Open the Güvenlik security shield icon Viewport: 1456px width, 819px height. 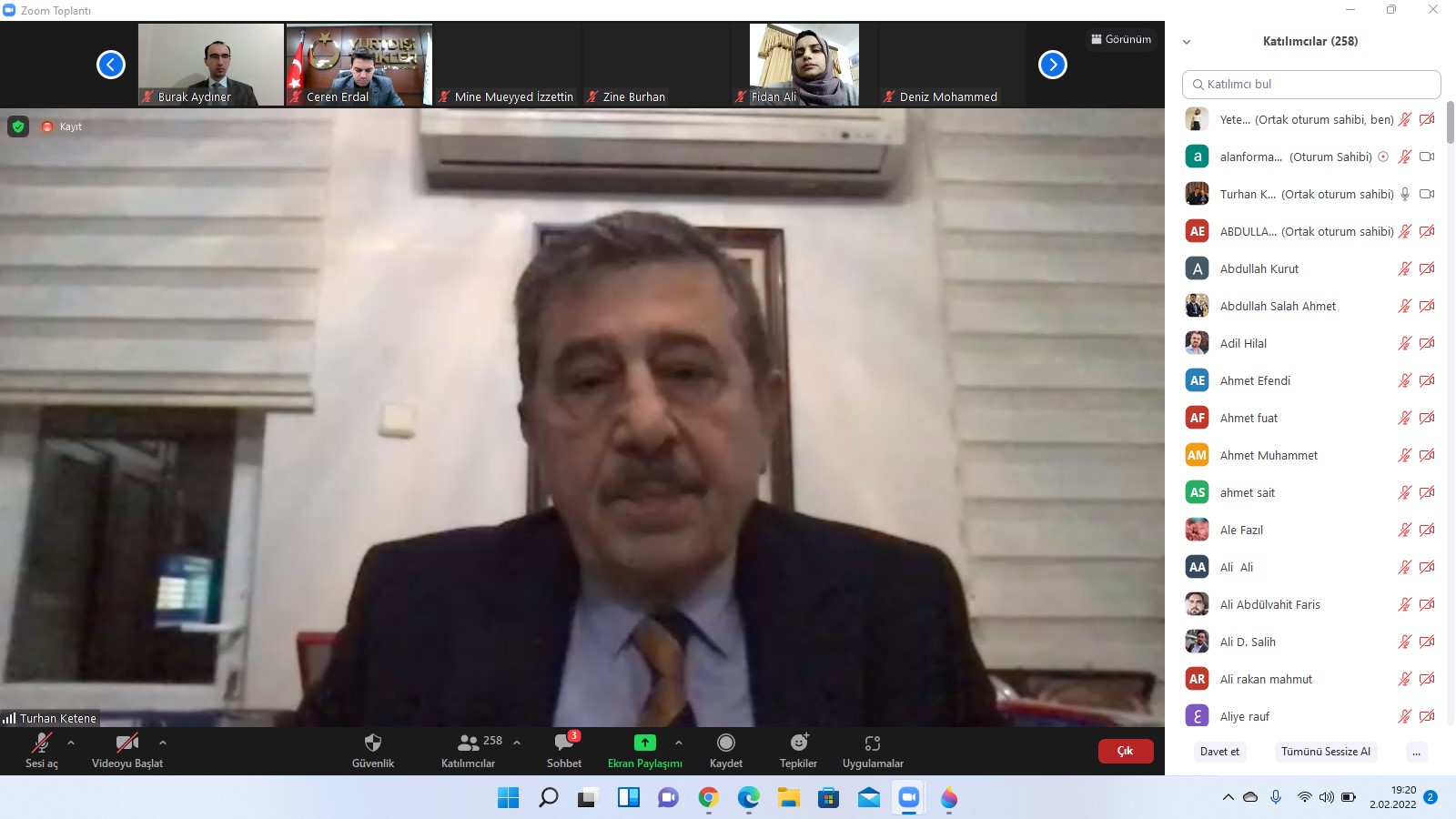pos(372,743)
